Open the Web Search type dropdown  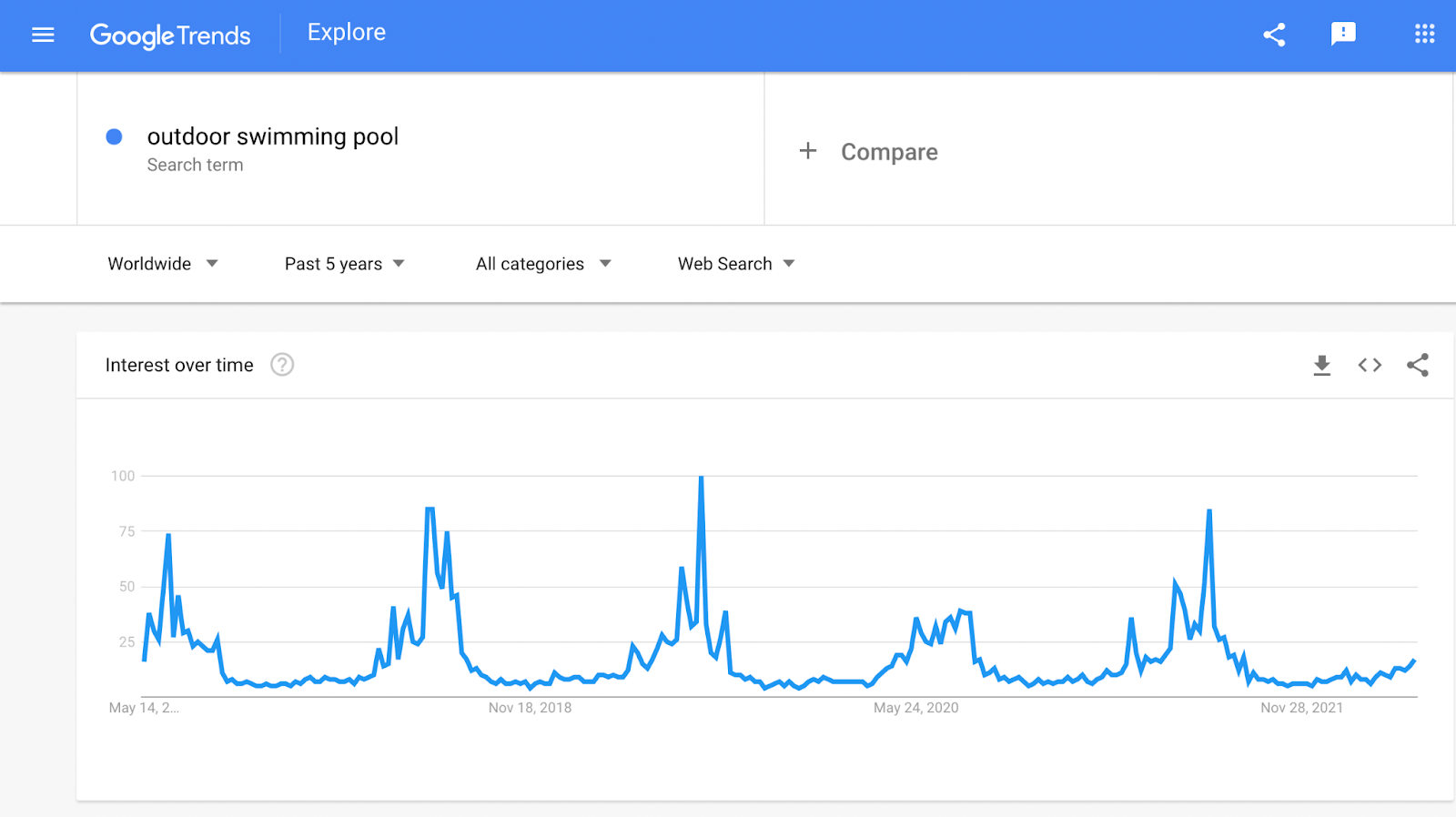pyautogui.click(x=736, y=264)
